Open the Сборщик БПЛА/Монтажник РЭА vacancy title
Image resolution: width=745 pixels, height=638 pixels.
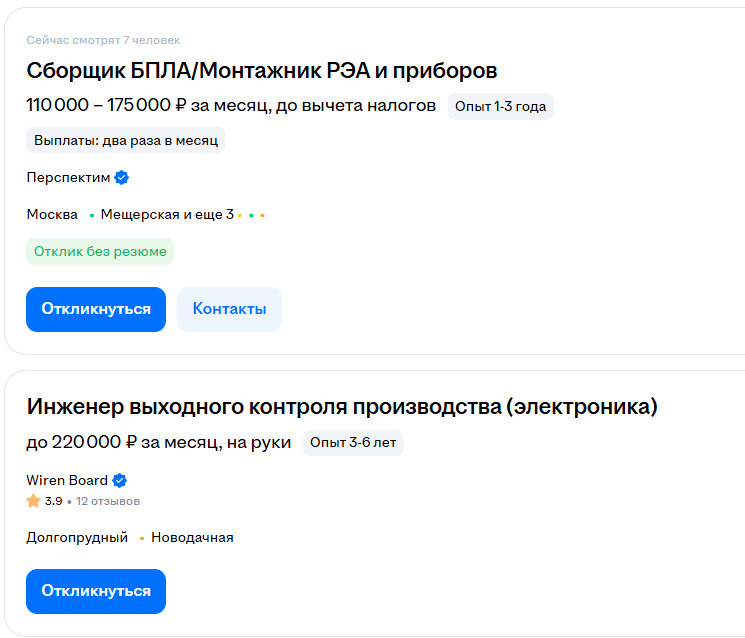coord(262,71)
